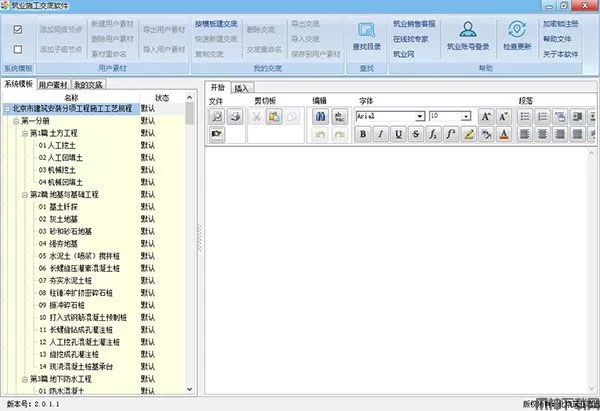600x411 pixels.
Task: Collapse the 第1篇 土方工程 tree node
Action: point(25,133)
